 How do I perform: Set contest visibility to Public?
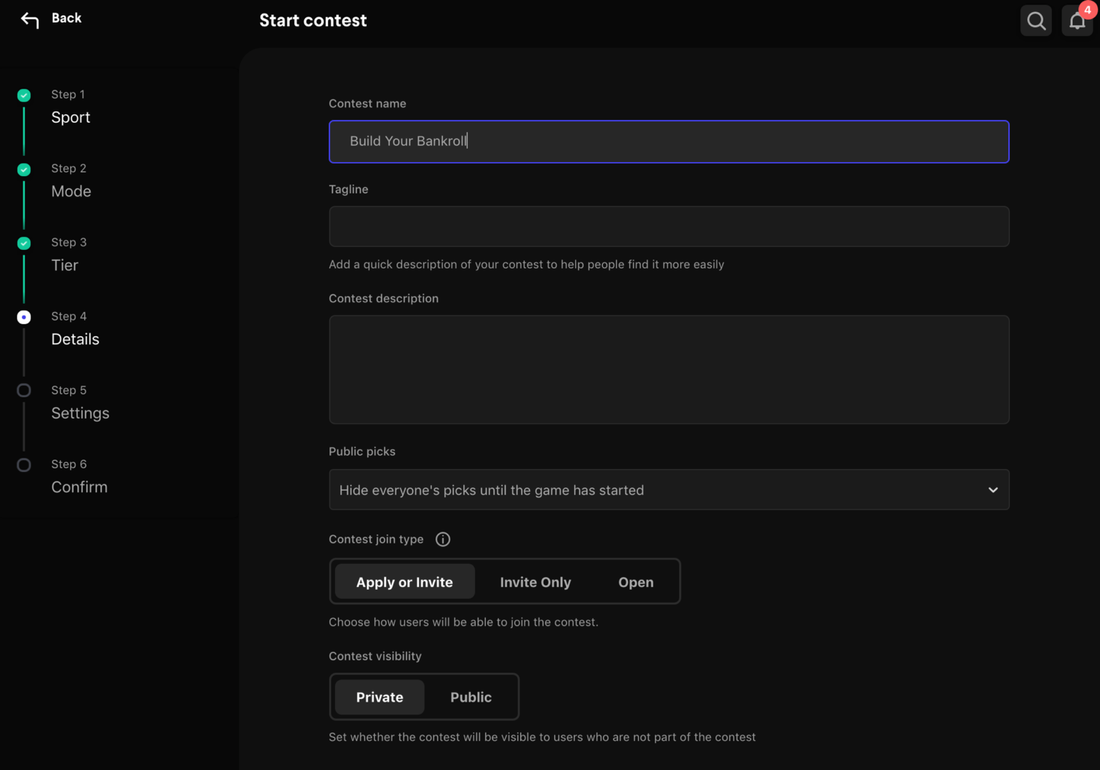pyautogui.click(x=470, y=697)
